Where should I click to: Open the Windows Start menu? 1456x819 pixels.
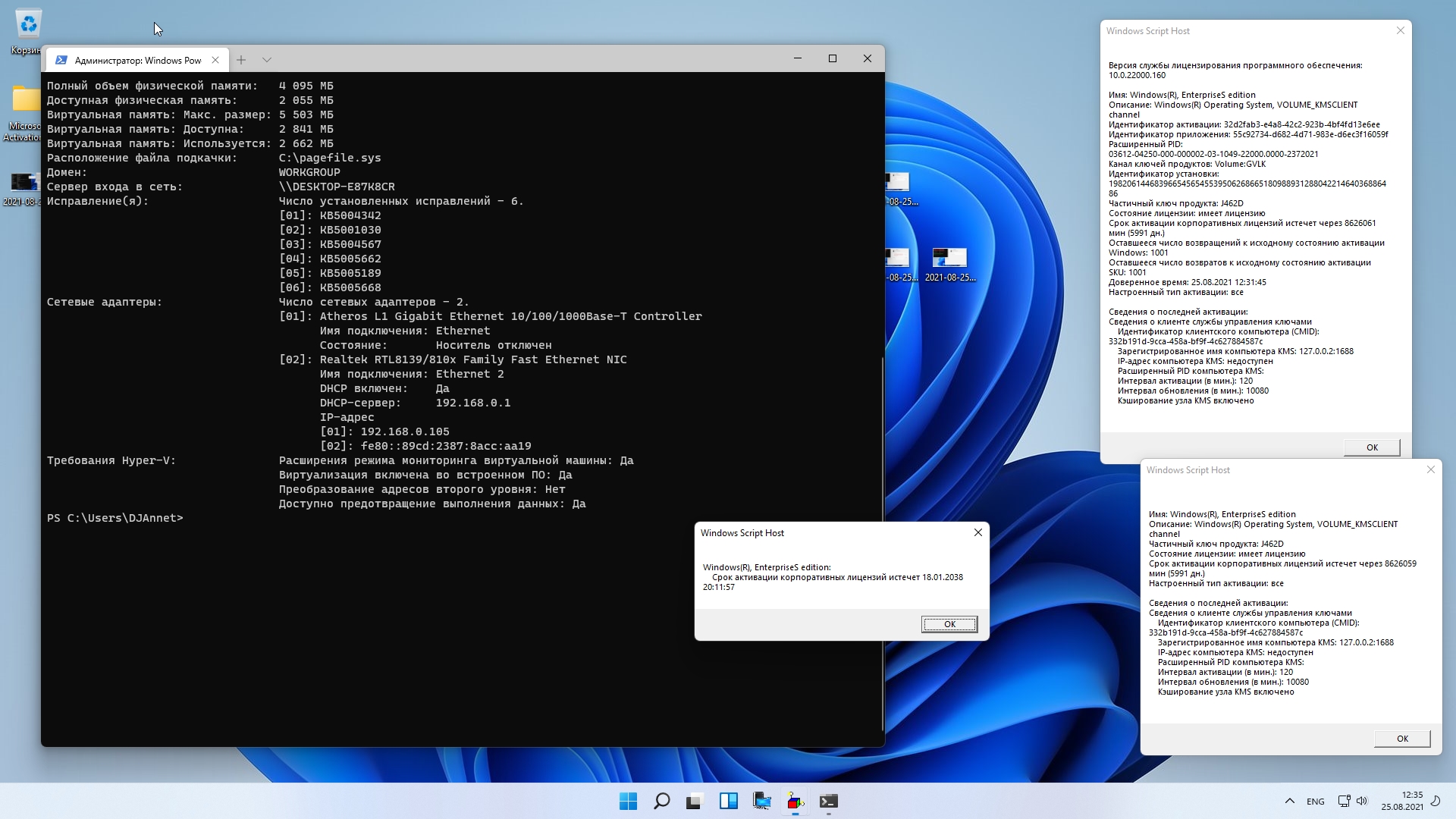click(628, 801)
